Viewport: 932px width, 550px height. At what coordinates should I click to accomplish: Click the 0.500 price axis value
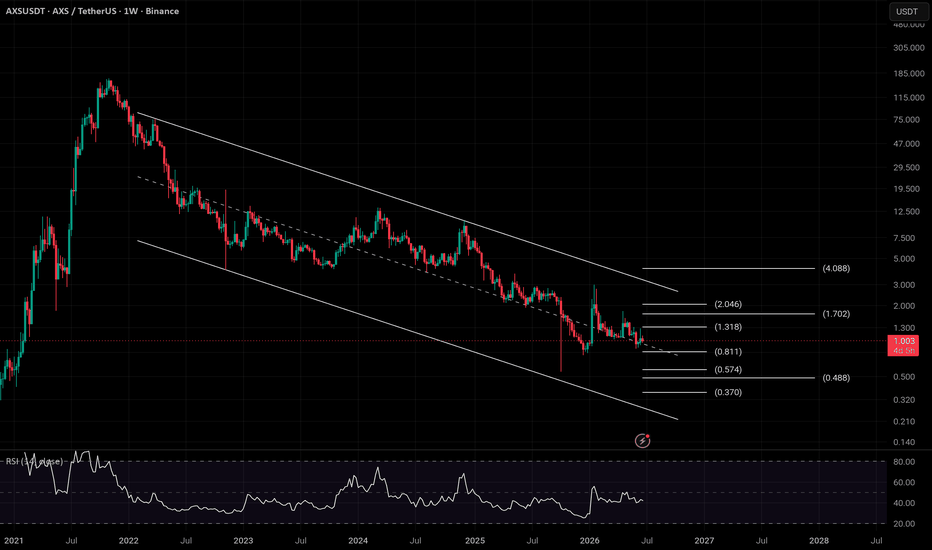(904, 377)
